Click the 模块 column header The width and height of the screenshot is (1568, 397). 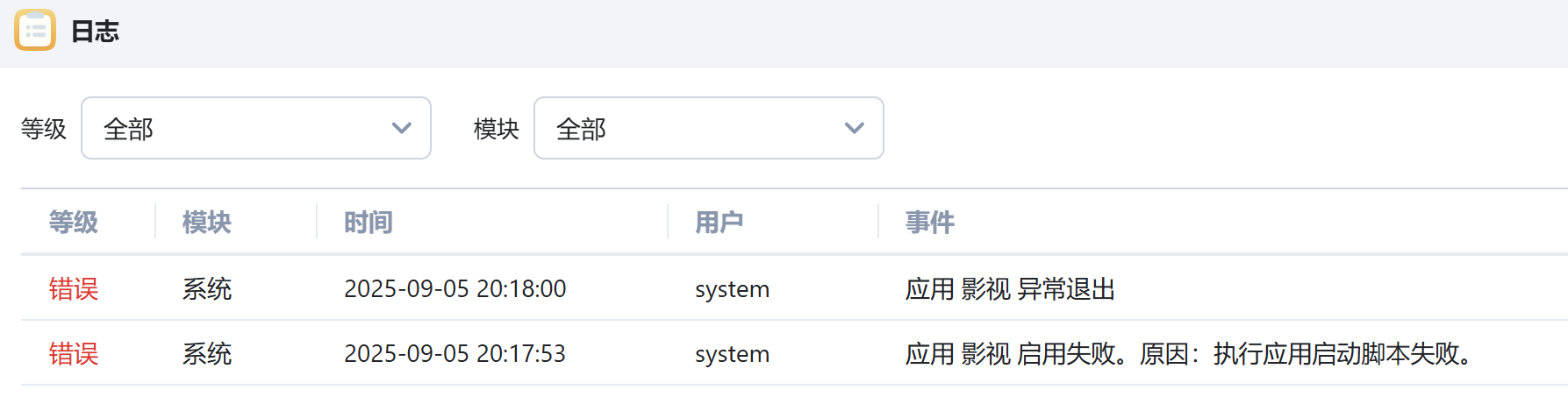pos(207,223)
